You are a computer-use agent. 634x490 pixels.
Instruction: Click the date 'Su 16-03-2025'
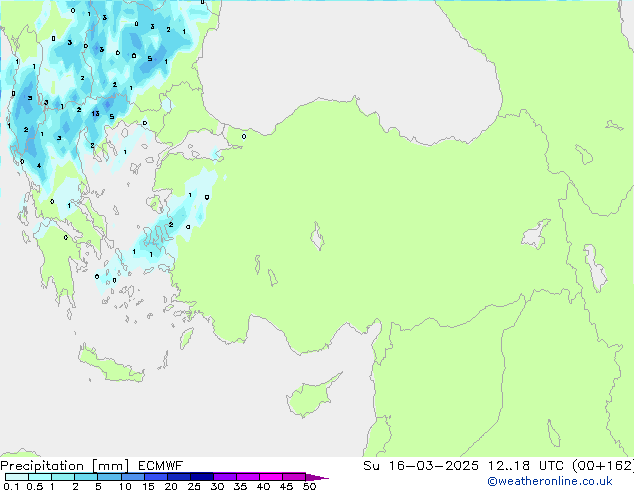421,466
